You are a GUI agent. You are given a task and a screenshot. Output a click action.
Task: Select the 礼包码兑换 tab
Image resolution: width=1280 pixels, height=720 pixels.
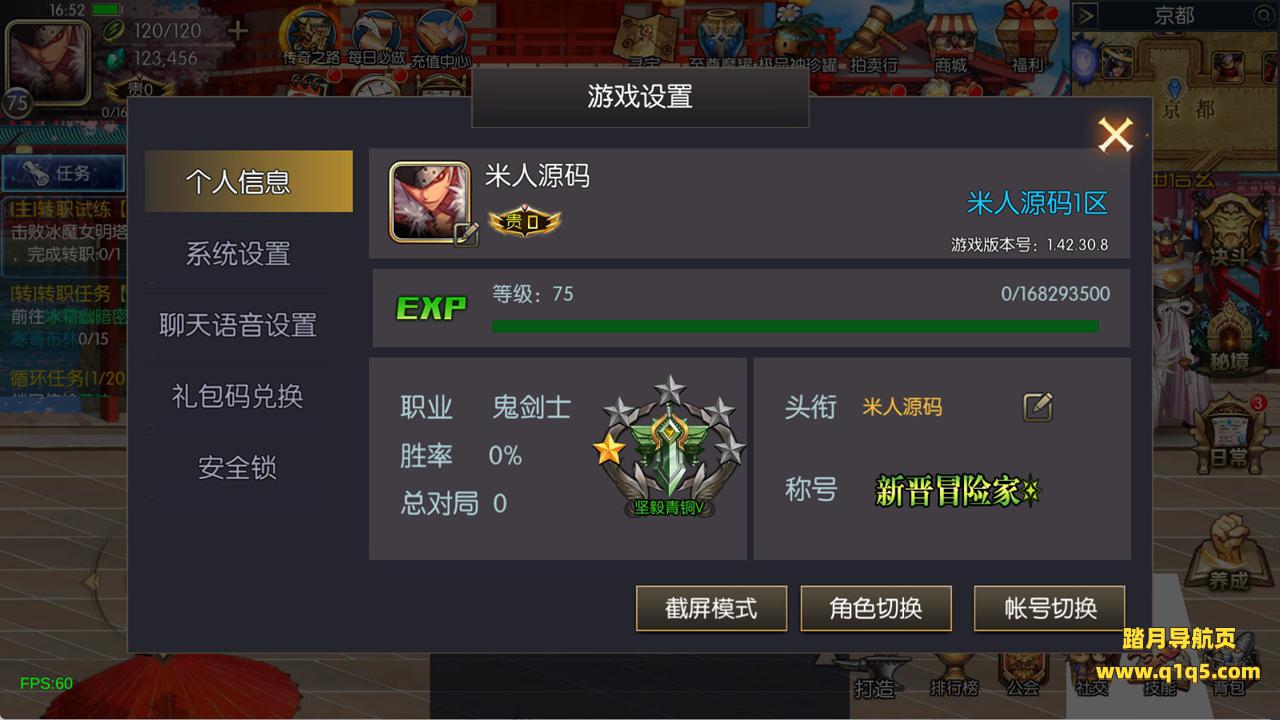(x=238, y=396)
